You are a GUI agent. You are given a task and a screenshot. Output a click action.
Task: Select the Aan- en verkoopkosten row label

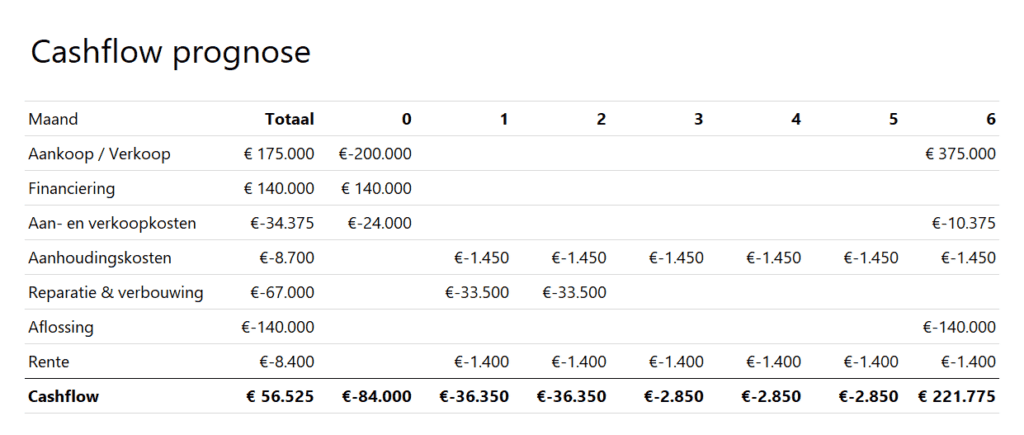coord(112,223)
